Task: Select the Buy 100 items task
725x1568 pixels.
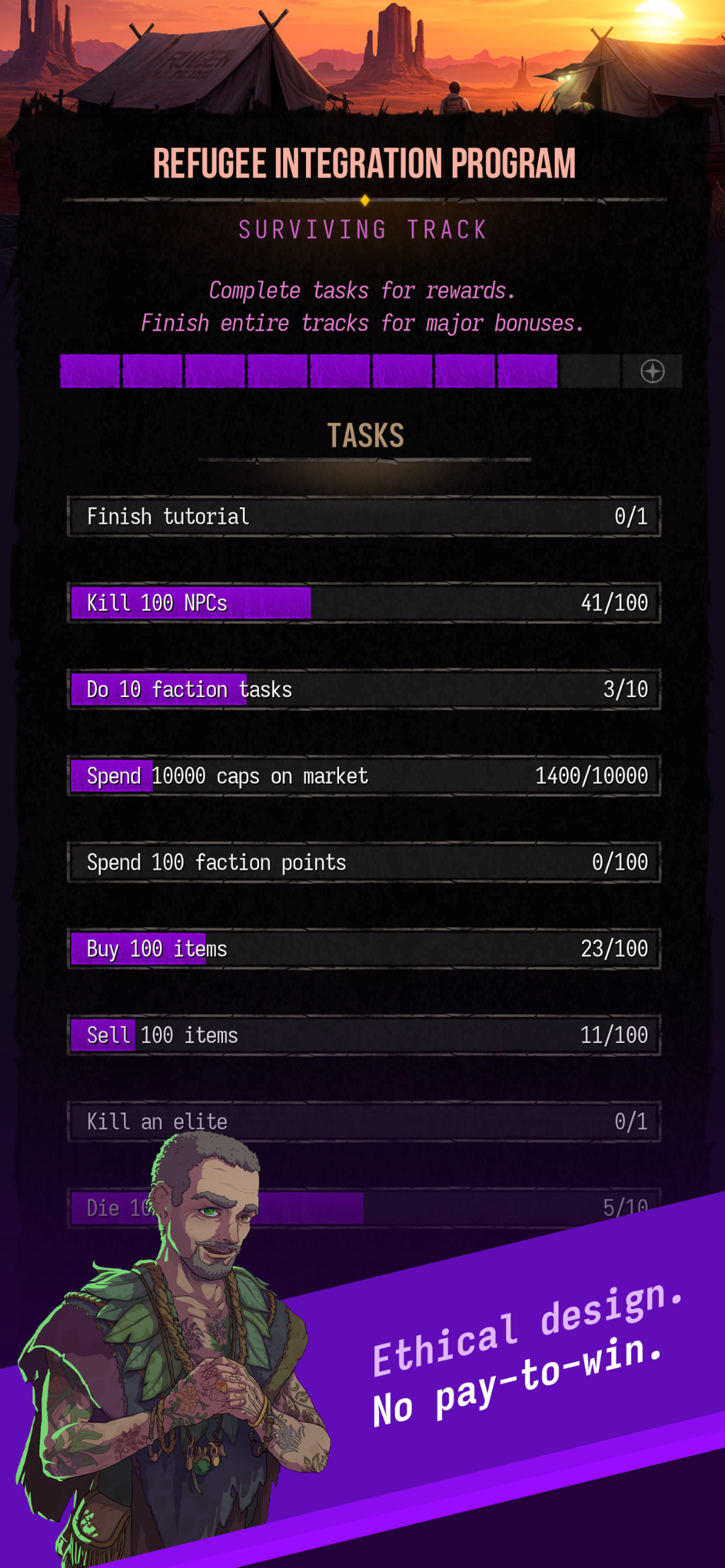Action: click(364, 949)
